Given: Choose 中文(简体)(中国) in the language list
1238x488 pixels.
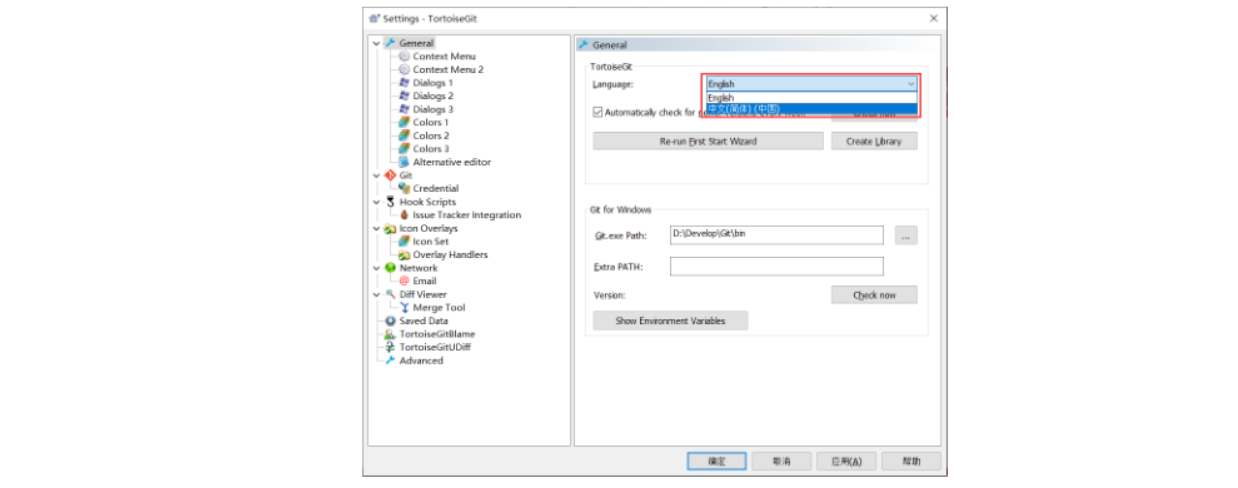Looking at the screenshot, I should click(811, 109).
